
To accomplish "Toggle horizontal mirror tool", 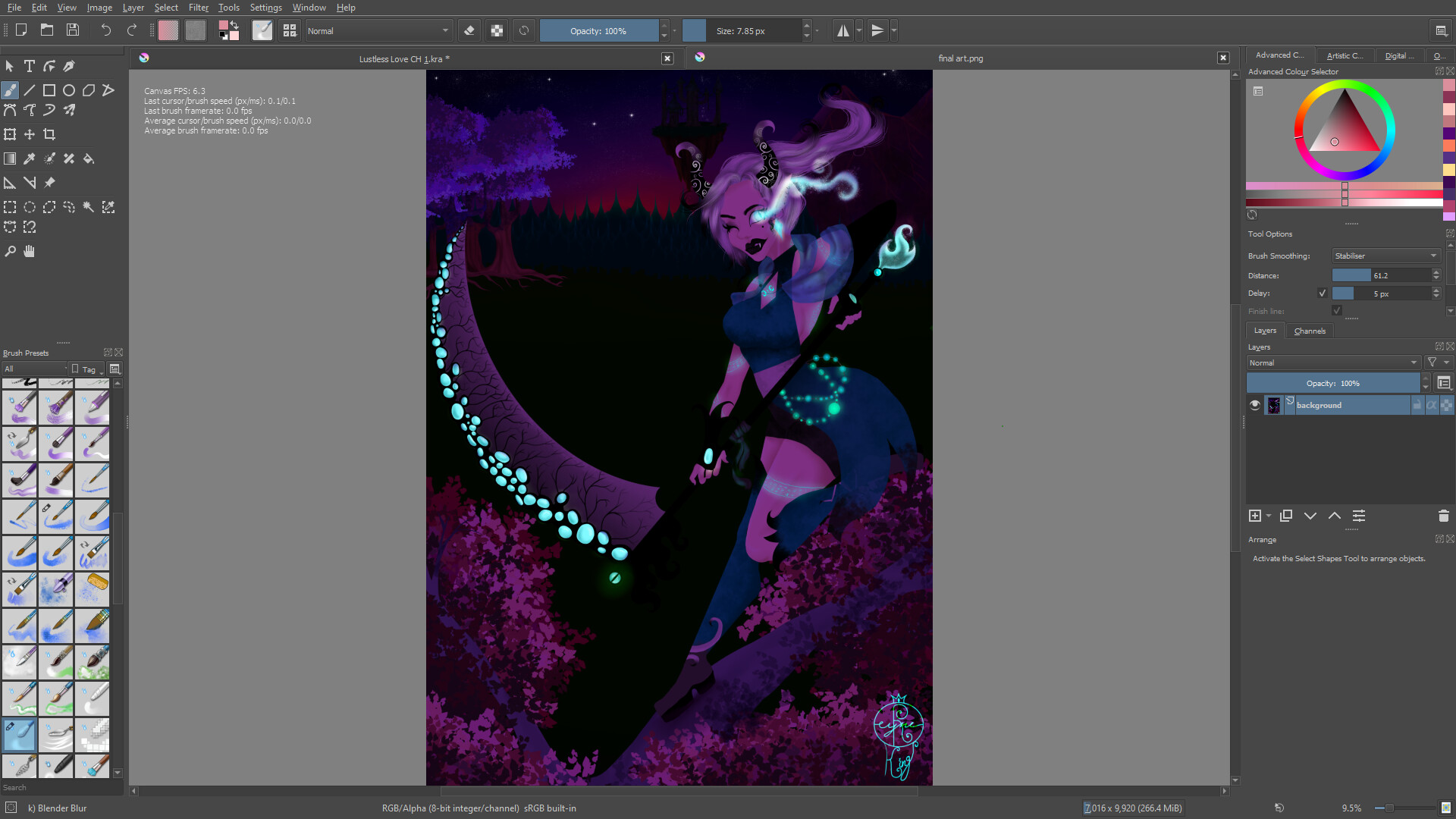I will coord(843,31).
